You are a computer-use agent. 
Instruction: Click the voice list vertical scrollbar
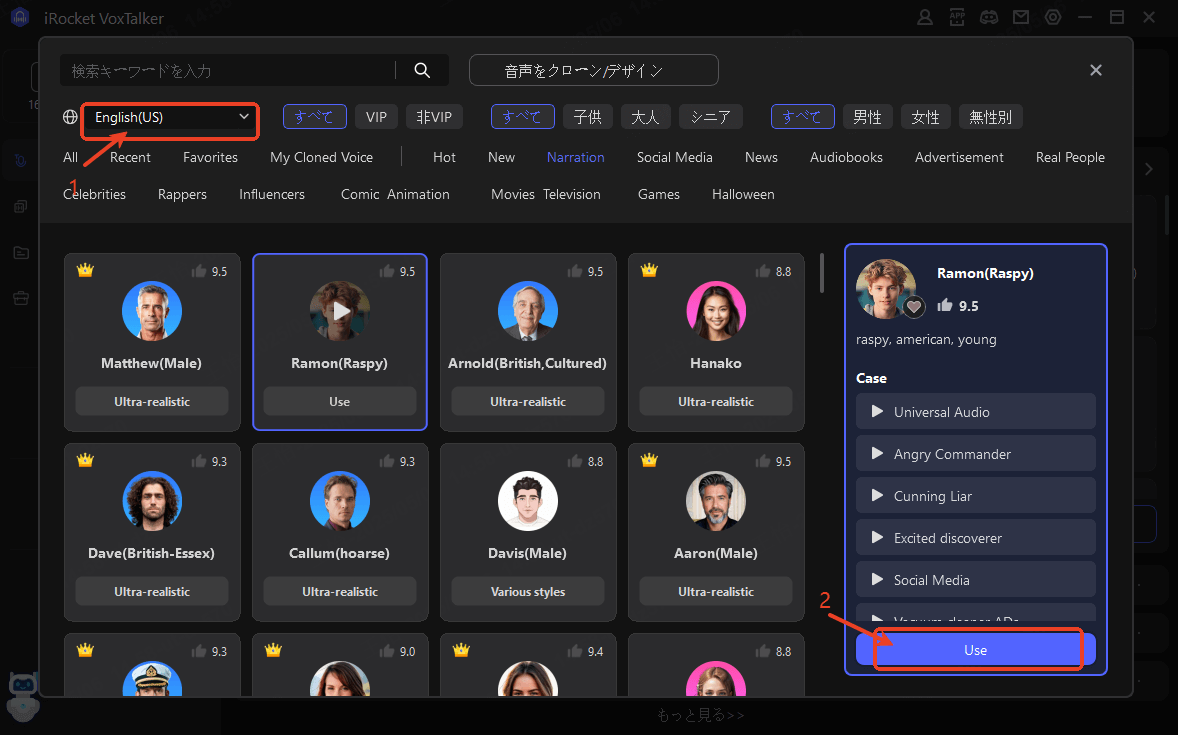pyautogui.click(x=822, y=273)
